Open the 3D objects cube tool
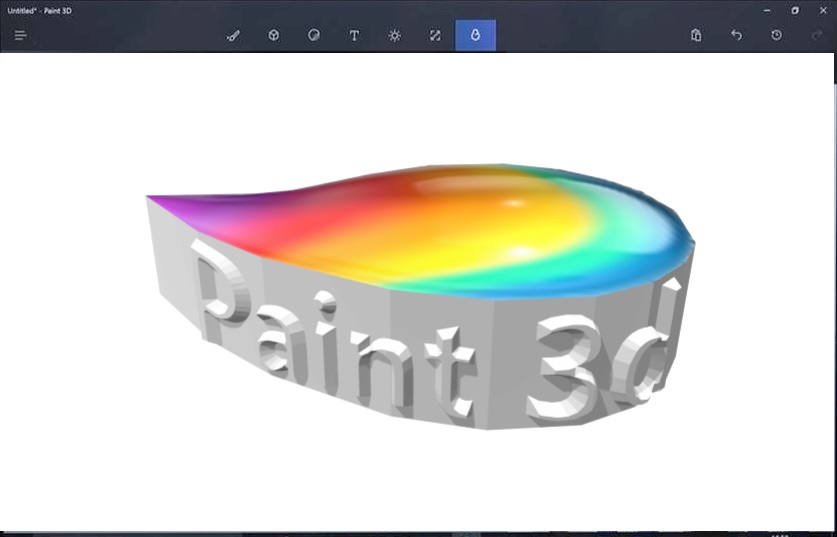Screen dimensions: 837x537 273,36
